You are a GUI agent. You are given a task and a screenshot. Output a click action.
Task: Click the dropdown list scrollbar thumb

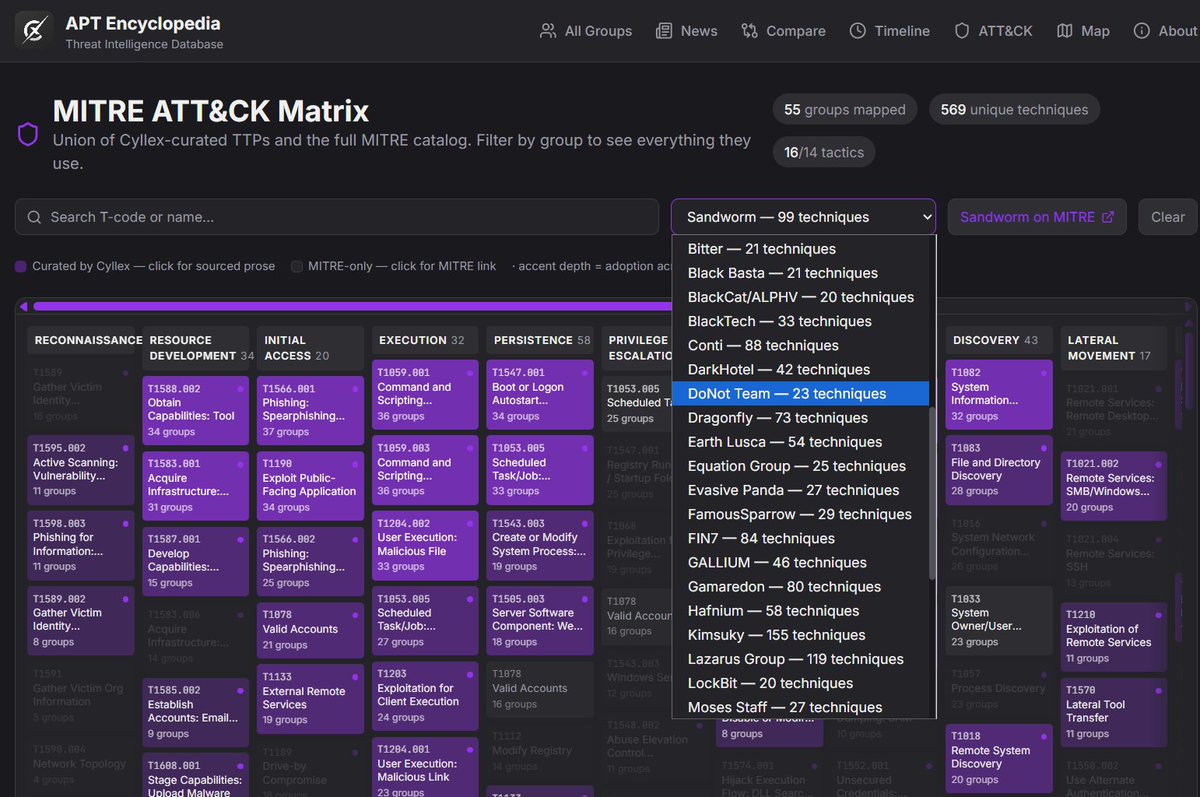[932, 492]
